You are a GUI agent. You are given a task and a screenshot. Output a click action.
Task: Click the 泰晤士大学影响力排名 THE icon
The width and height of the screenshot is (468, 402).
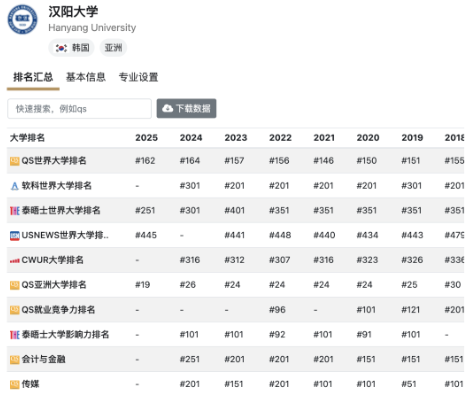point(15,335)
